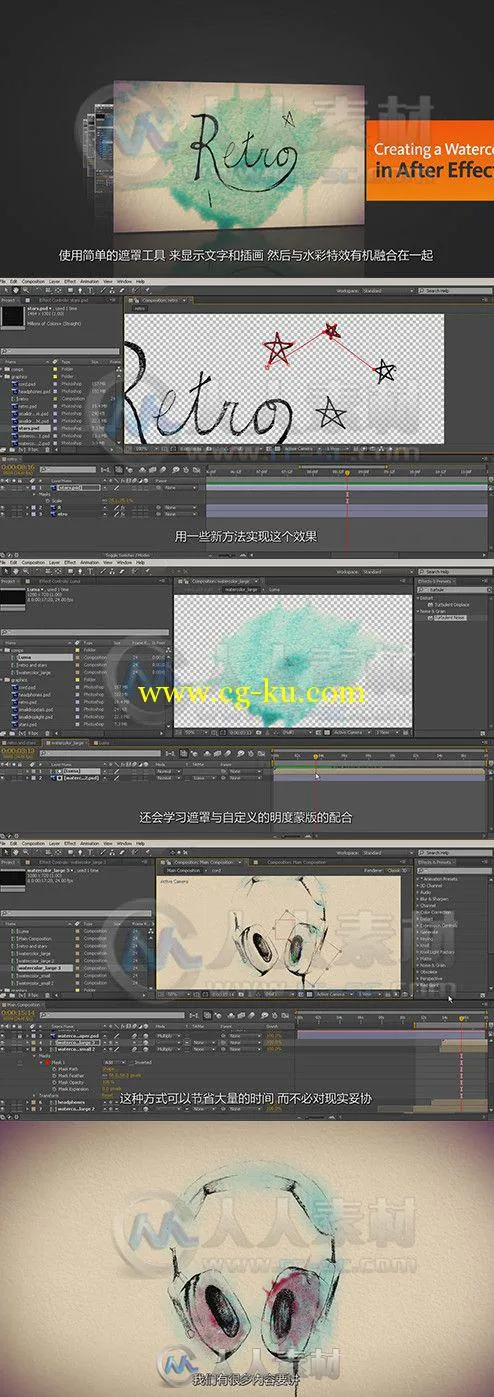The height and width of the screenshot is (1397, 494).
Task: Open Luma track matte dropdown of the watercolor layer
Action: click(x=204, y=778)
